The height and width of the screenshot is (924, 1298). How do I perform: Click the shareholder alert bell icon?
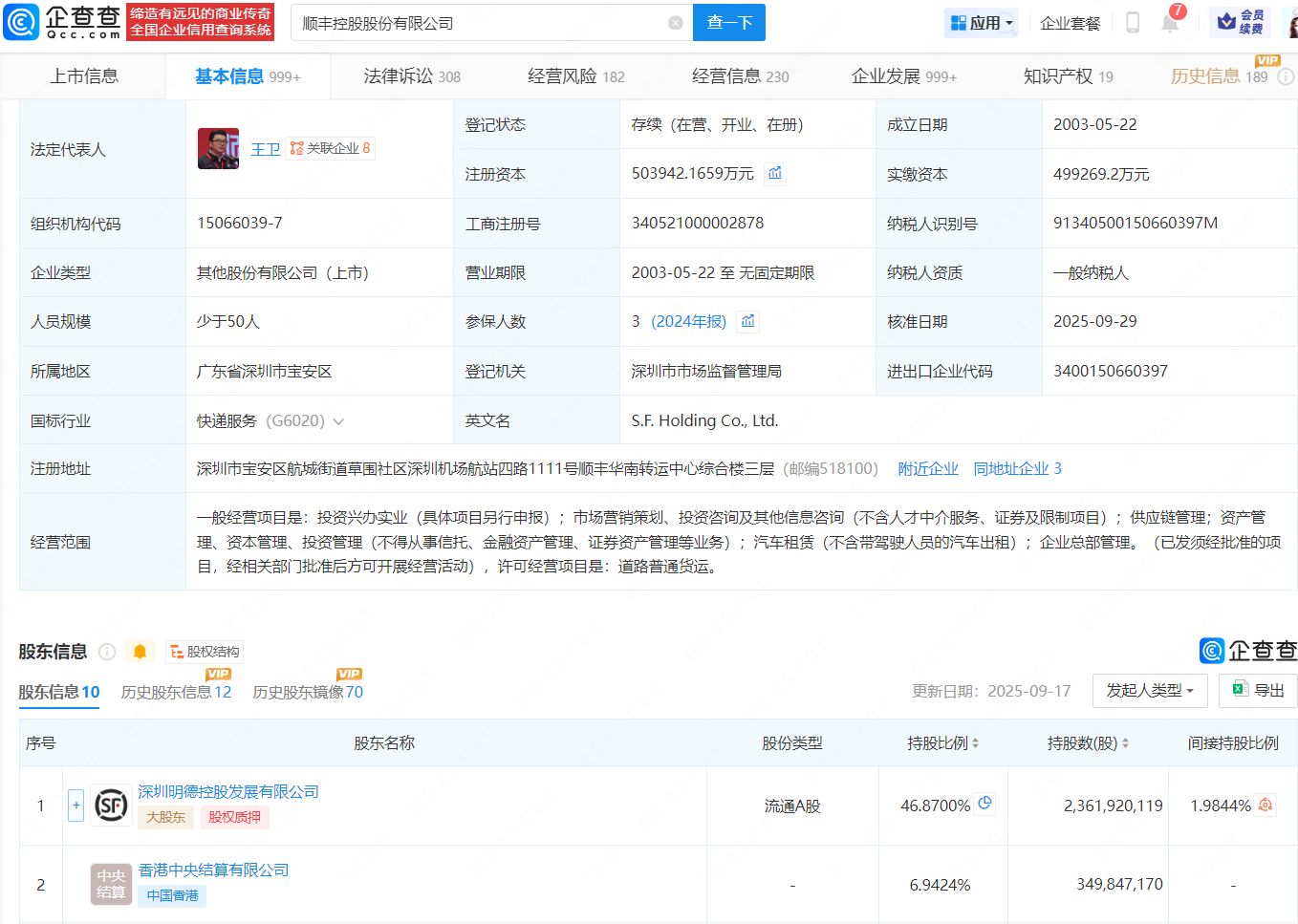tap(140, 652)
